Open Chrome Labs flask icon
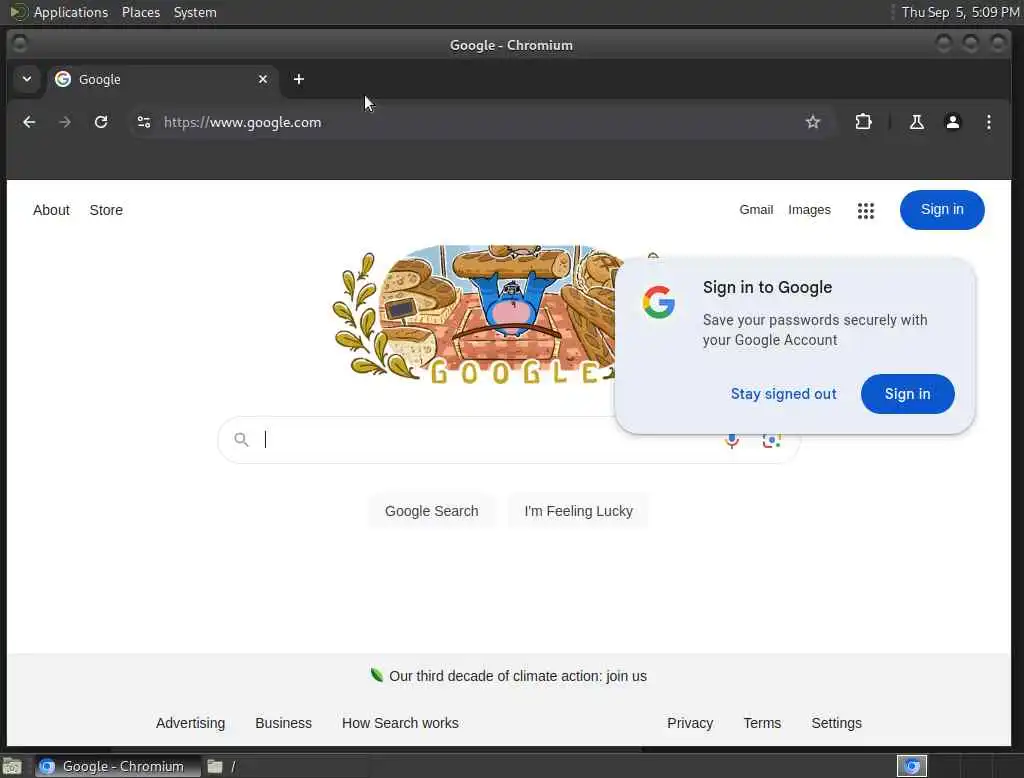The width and height of the screenshot is (1024, 778). [x=916, y=122]
